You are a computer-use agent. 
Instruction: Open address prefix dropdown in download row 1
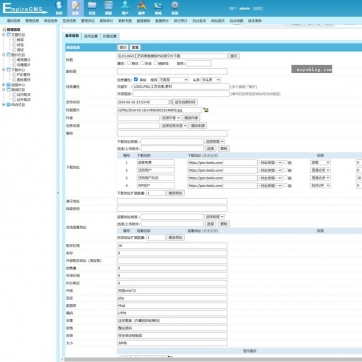coord(270,162)
